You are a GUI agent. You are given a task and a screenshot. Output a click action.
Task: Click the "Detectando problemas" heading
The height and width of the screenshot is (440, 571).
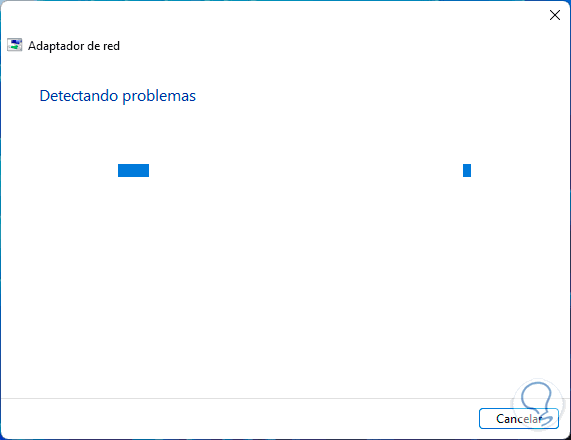coord(118,96)
